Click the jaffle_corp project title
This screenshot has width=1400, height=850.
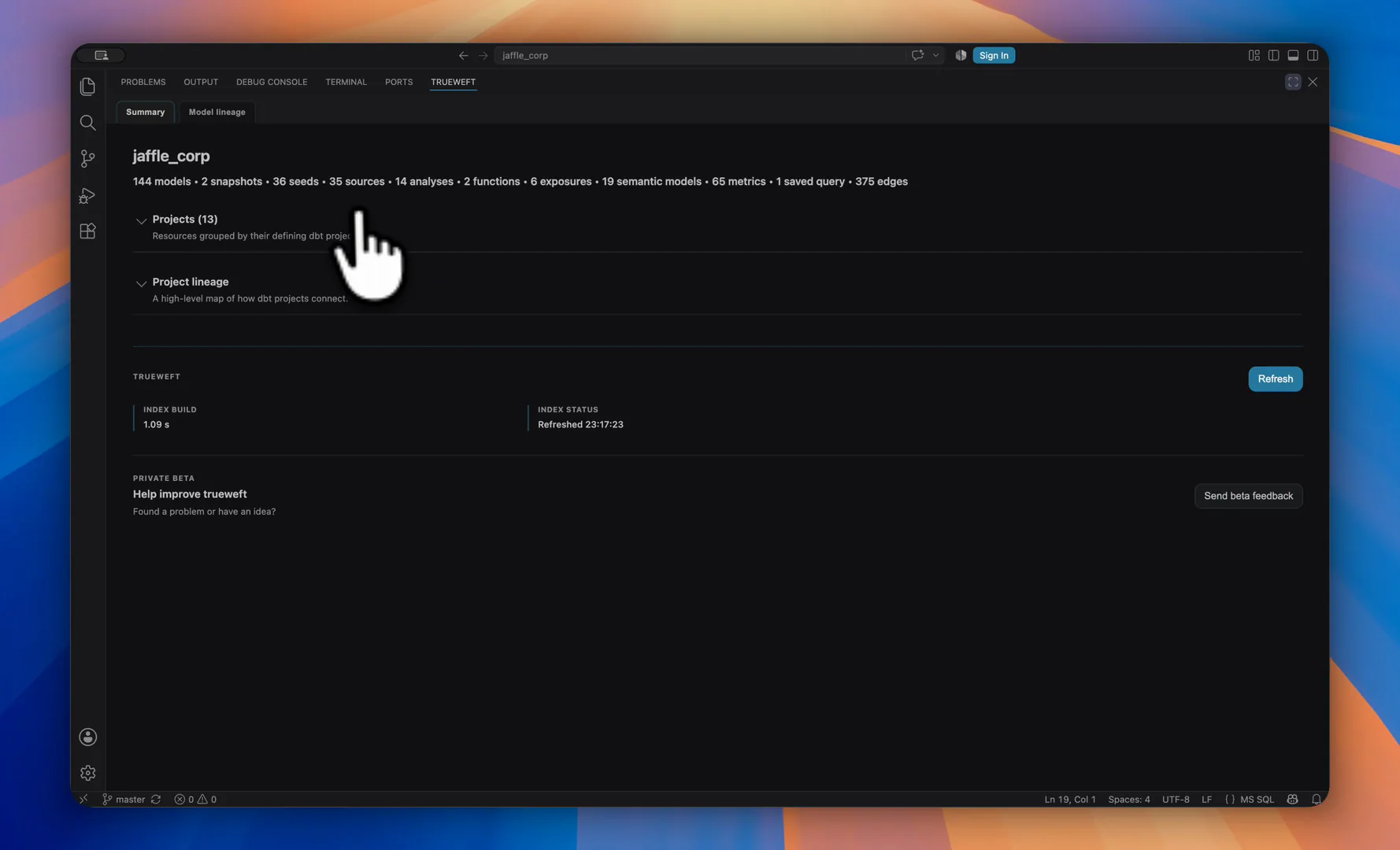(171, 156)
